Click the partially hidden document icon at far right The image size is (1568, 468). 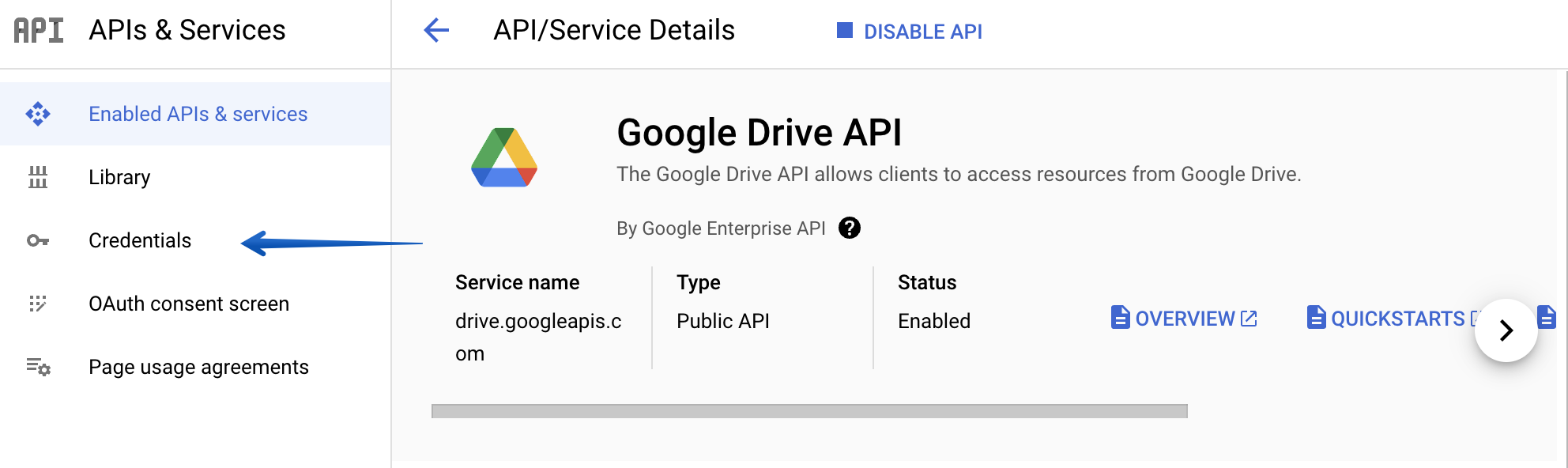[1547, 317]
